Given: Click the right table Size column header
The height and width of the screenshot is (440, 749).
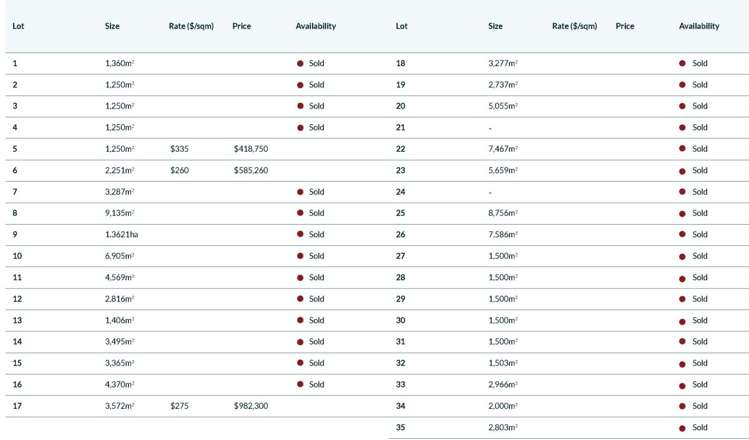Looking at the screenshot, I should pos(495,26).
